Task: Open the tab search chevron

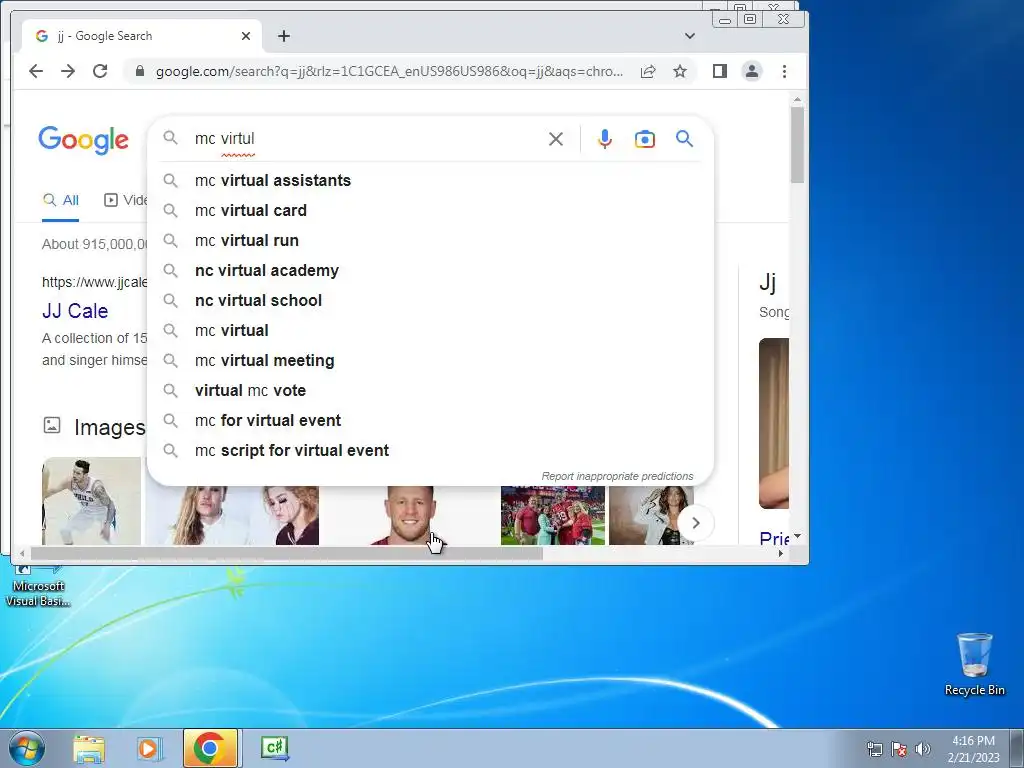Action: point(690,36)
